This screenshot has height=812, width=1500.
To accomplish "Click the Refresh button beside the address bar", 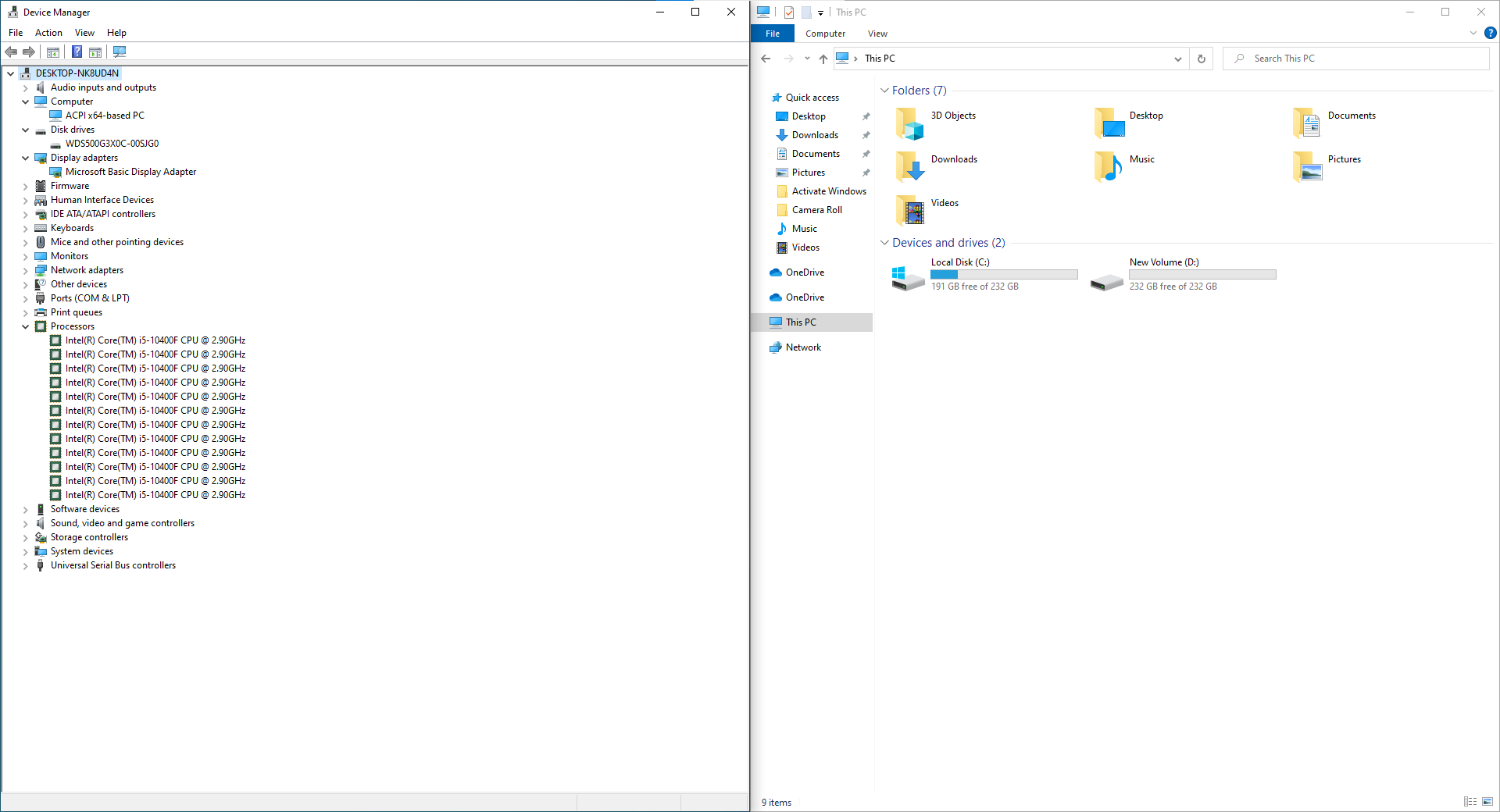I will [x=1202, y=59].
